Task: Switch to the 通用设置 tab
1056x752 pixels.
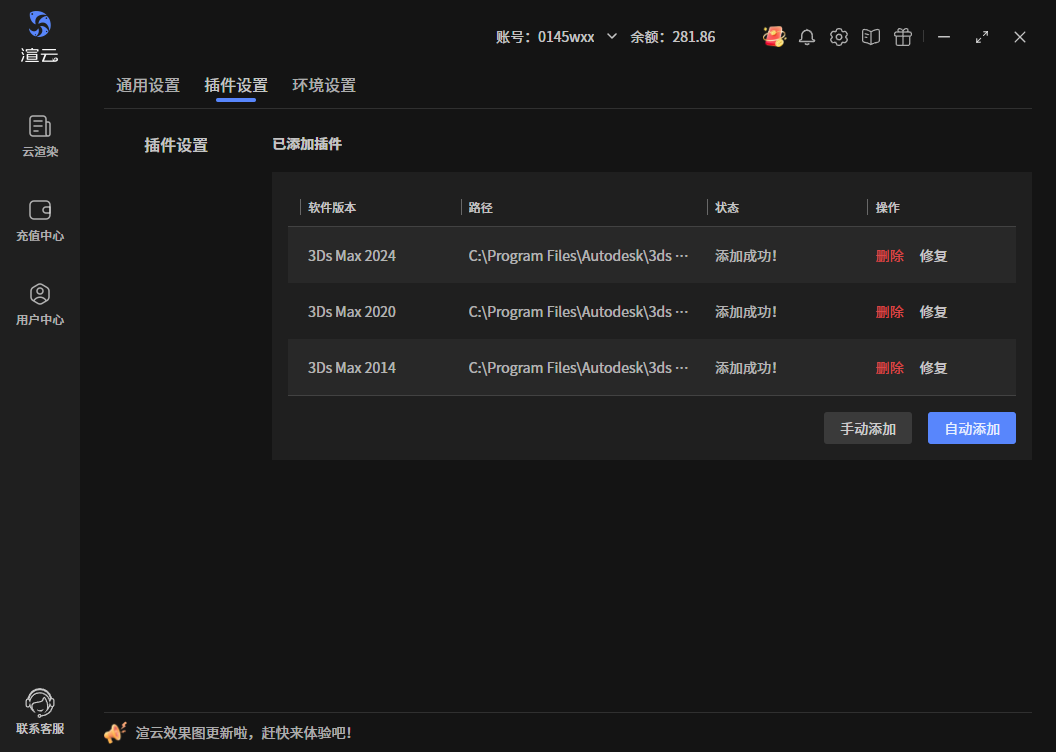Action: pos(148,86)
